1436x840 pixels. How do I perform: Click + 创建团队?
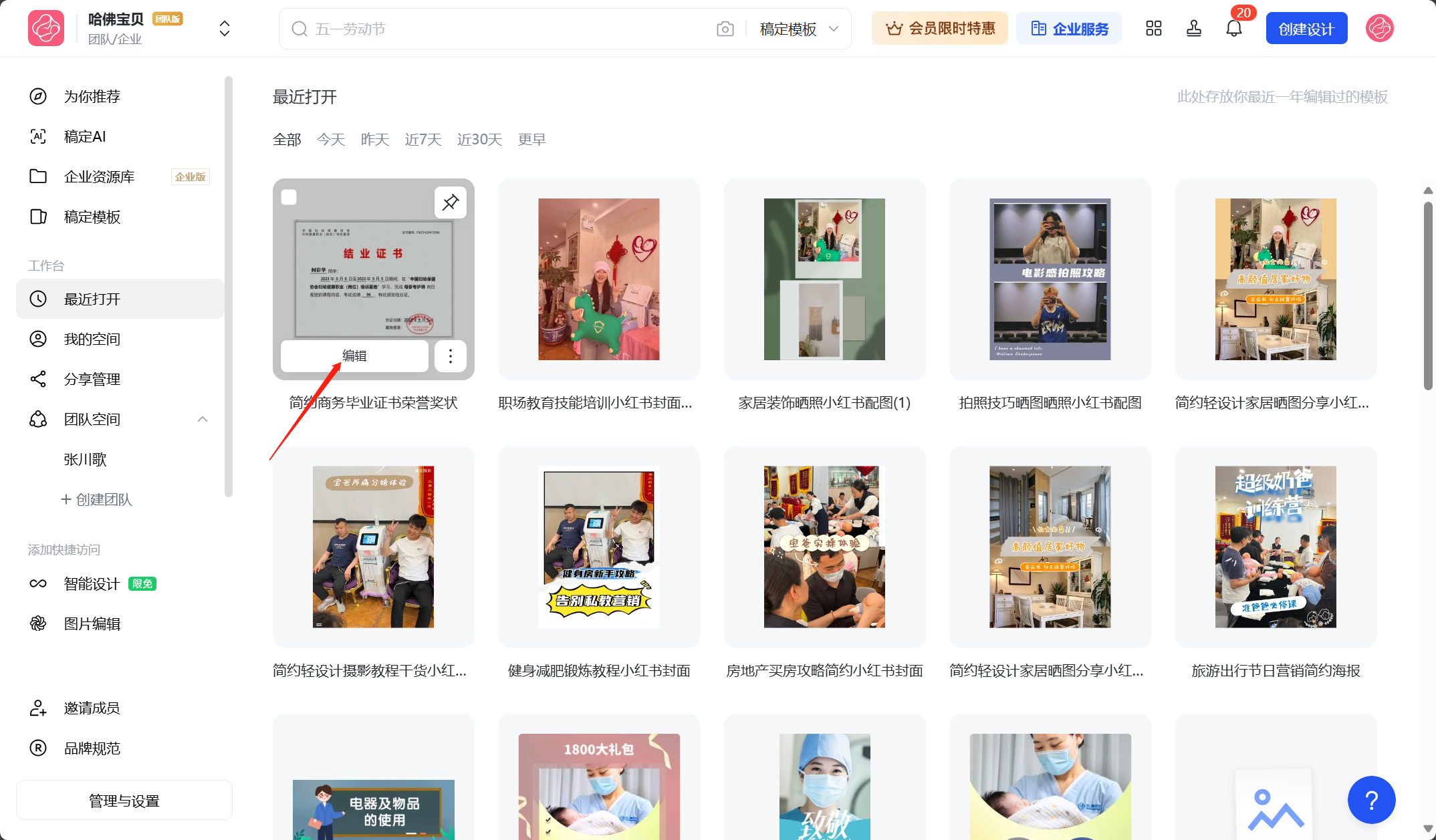[x=96, y=499]
